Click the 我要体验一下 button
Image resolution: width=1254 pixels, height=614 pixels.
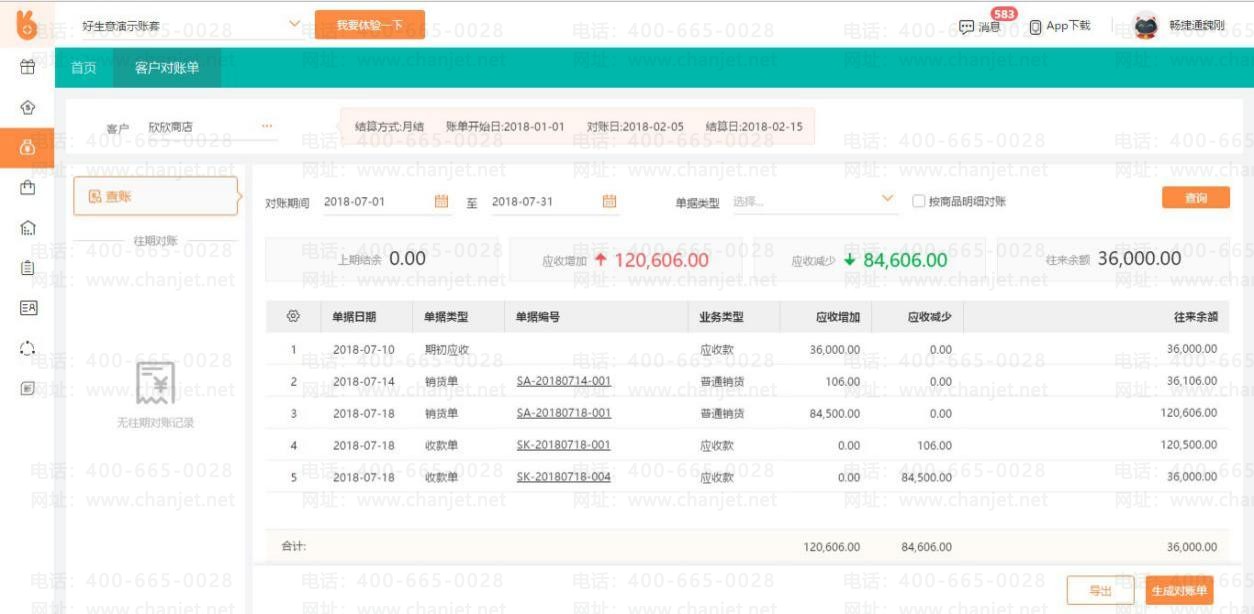pos(369,25)
